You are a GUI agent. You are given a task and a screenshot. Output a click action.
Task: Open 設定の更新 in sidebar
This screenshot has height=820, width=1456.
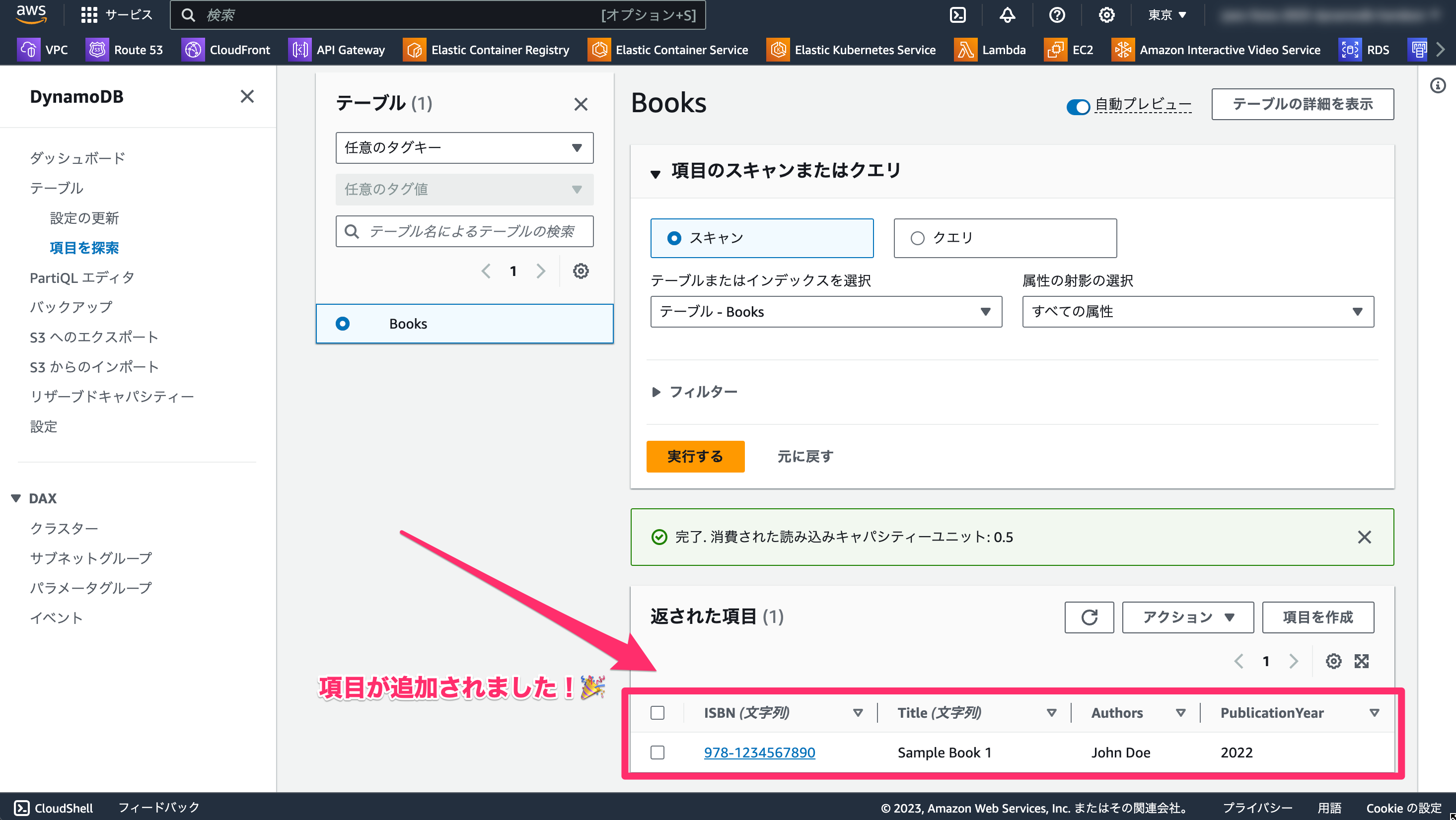[x=84, y=218]
